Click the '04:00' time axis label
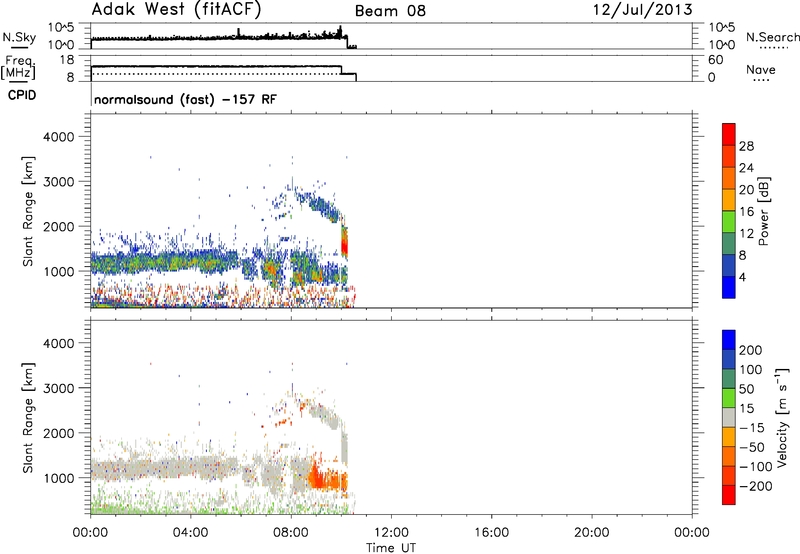 coord(190,533)
